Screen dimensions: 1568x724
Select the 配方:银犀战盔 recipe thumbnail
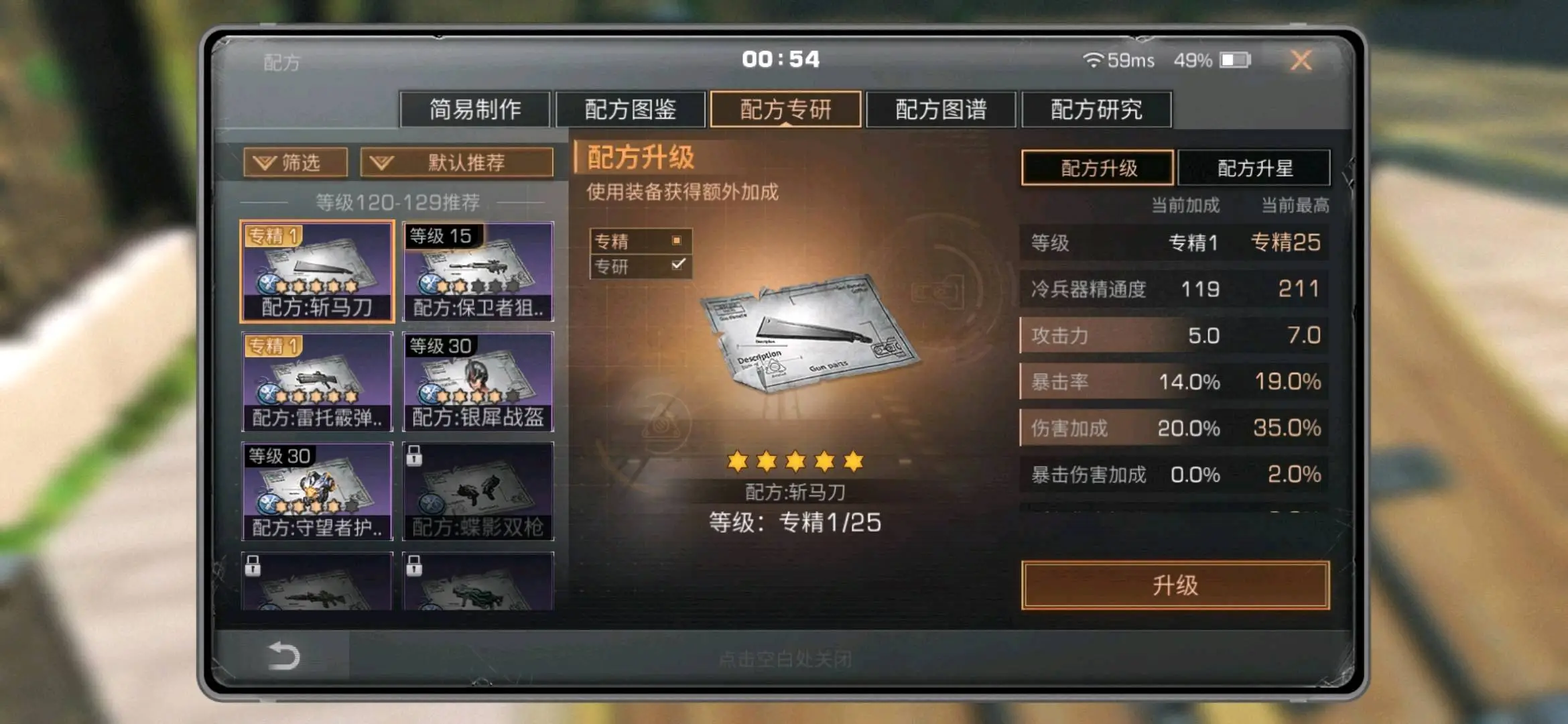pyautogui.click(x=478, y=381)
